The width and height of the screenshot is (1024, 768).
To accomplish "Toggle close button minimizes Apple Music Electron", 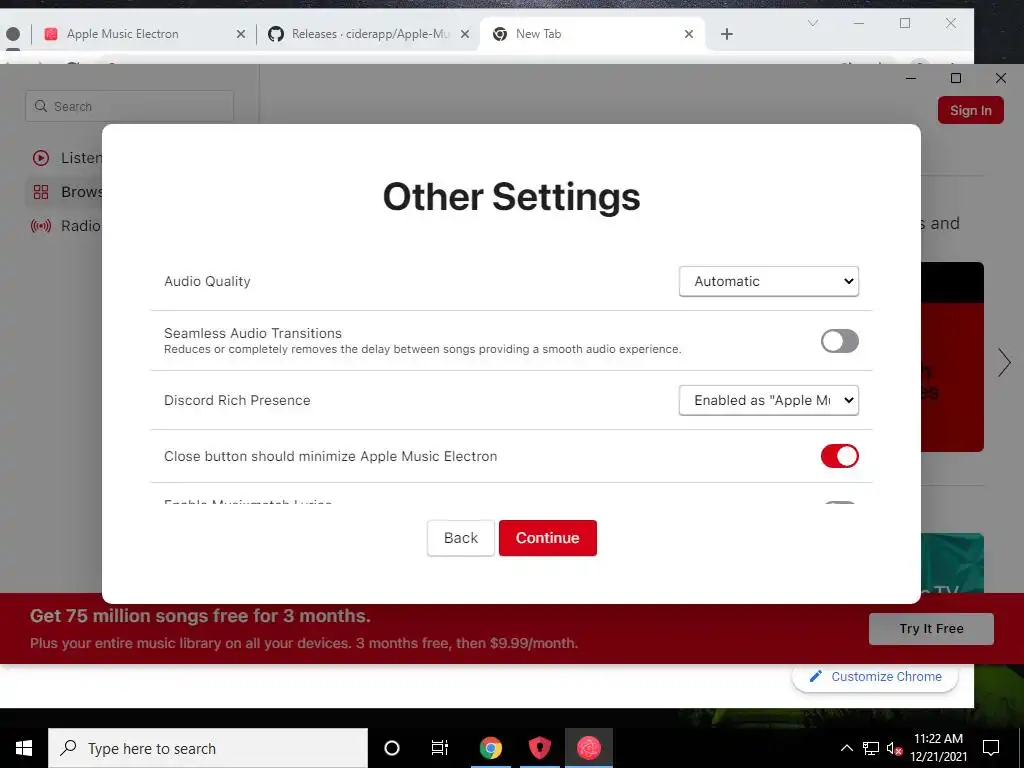I will 839,456.
